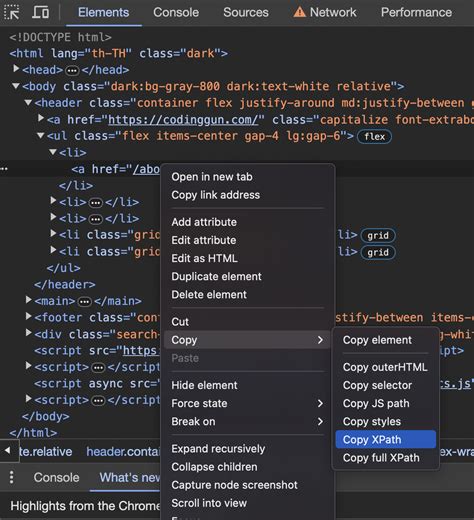The image size is (474, 520).
Task: Switch to the Elements tab
Action: pos(103,12)
